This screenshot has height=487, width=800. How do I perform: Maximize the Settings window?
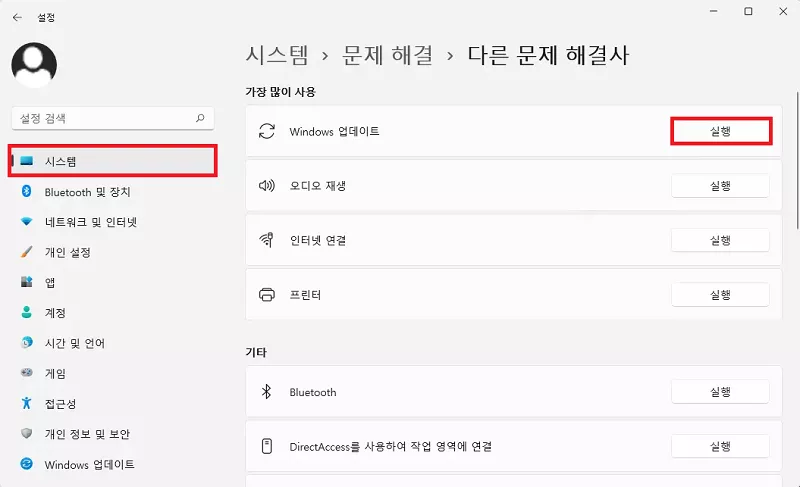point(748,11)
